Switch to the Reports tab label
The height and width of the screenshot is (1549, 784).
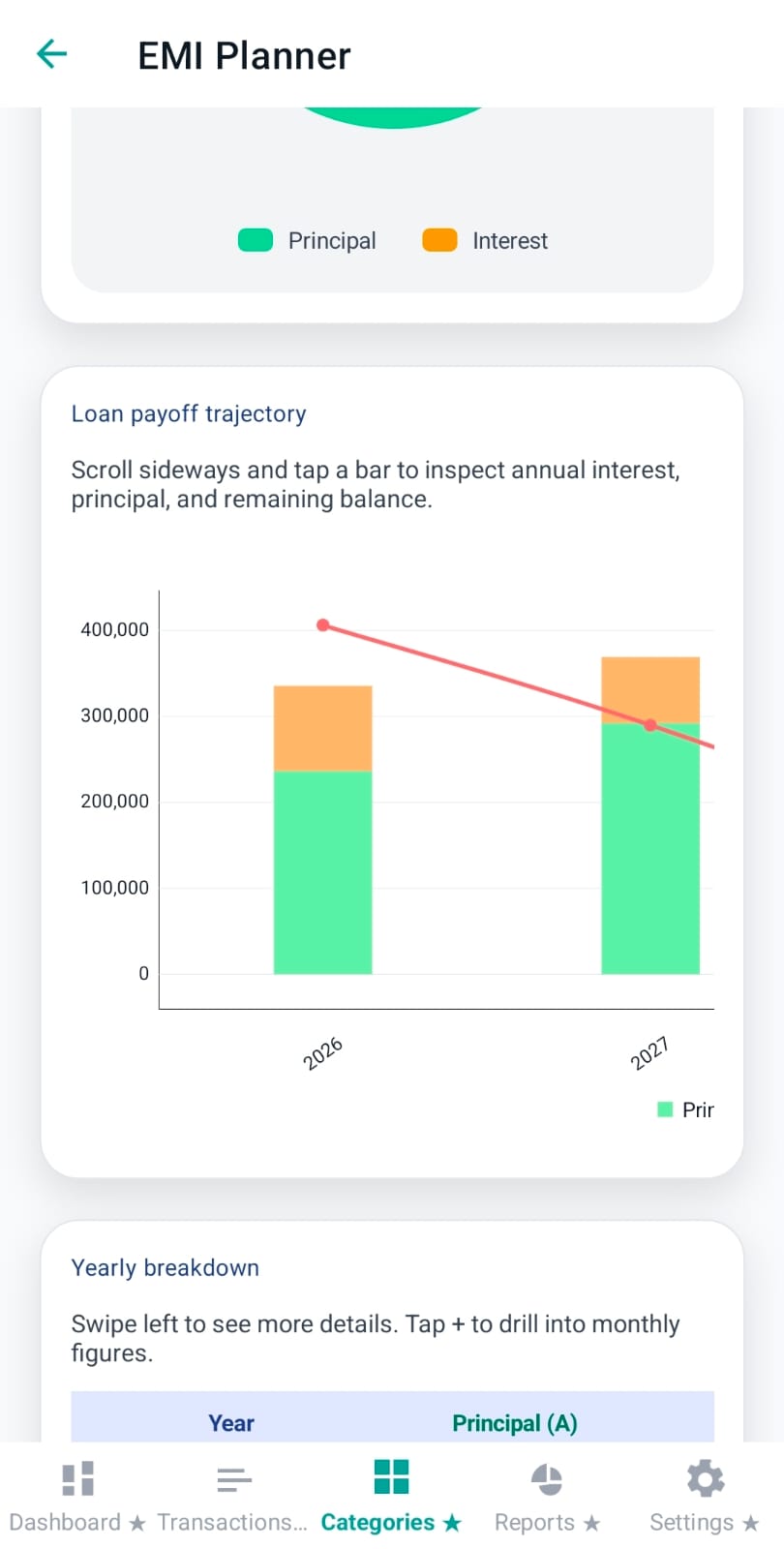[535, 1523]
